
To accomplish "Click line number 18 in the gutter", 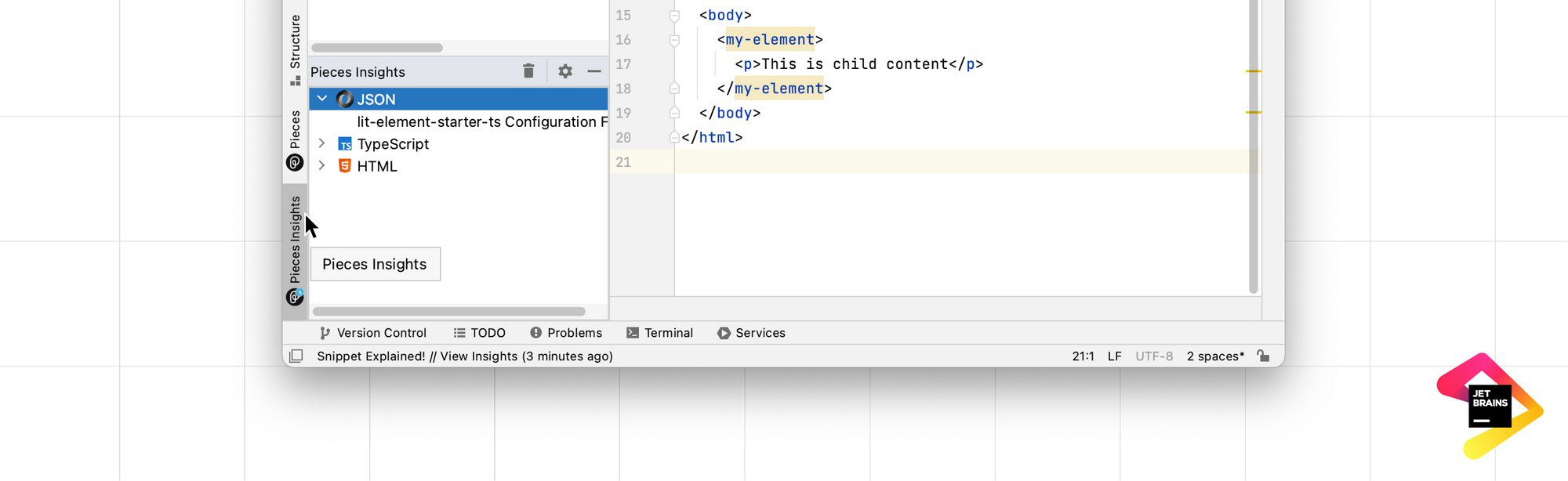I will tap(623, 89).
